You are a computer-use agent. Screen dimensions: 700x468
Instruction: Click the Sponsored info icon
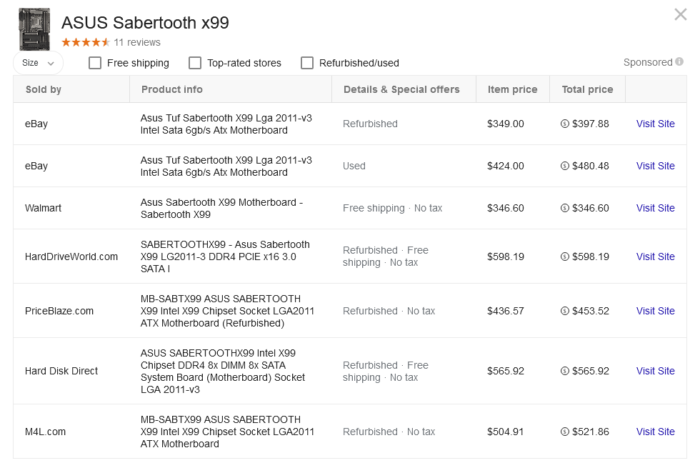pyautogui.click(x=677, y=62)
